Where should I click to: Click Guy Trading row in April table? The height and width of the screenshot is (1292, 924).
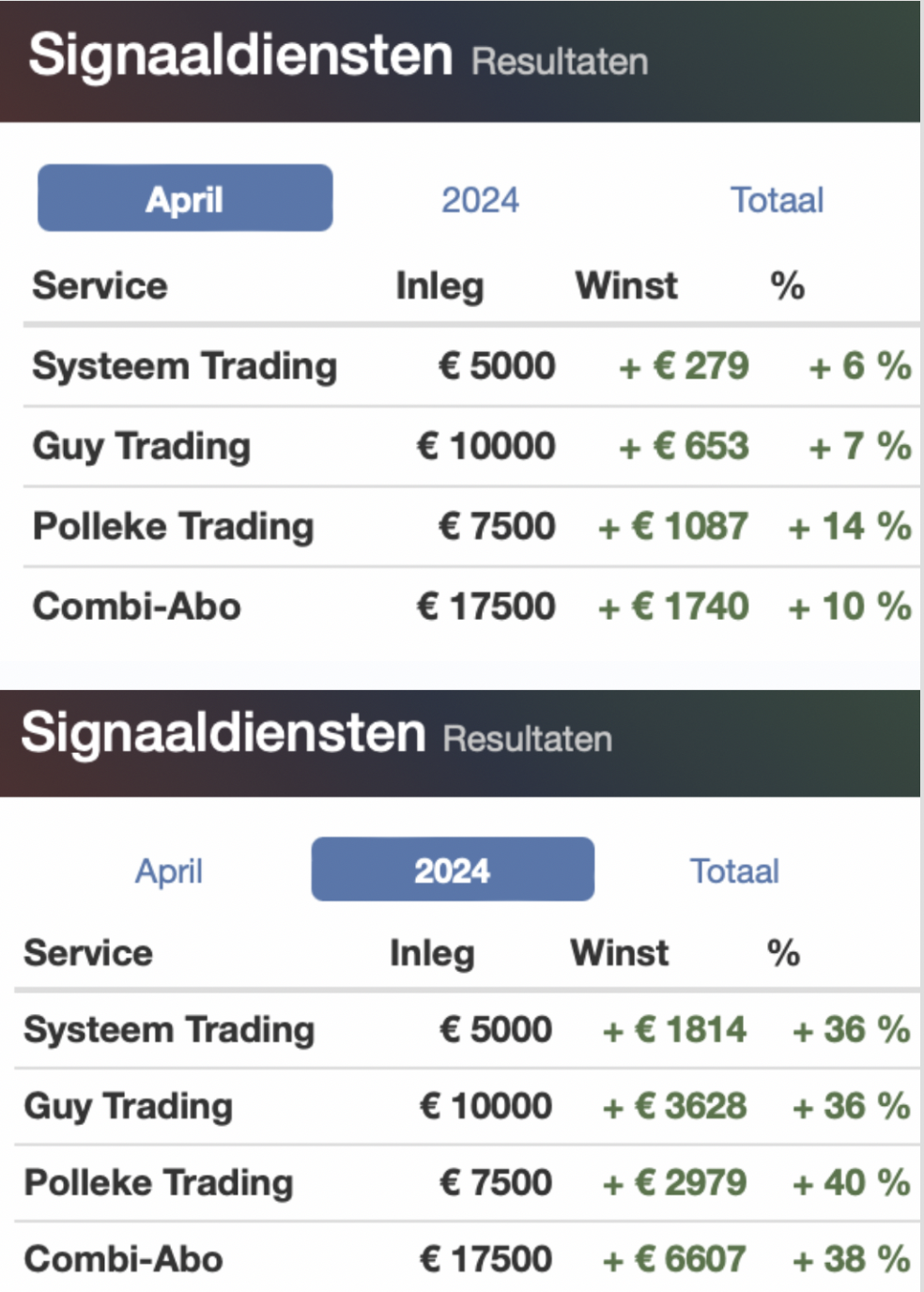click(x=471, y=447)
